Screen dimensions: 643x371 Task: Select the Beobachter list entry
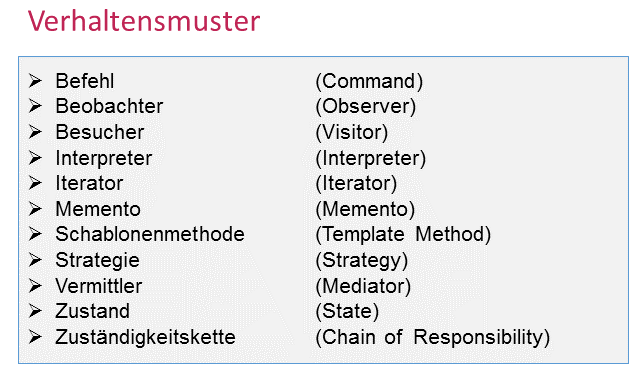click(109, 106)
